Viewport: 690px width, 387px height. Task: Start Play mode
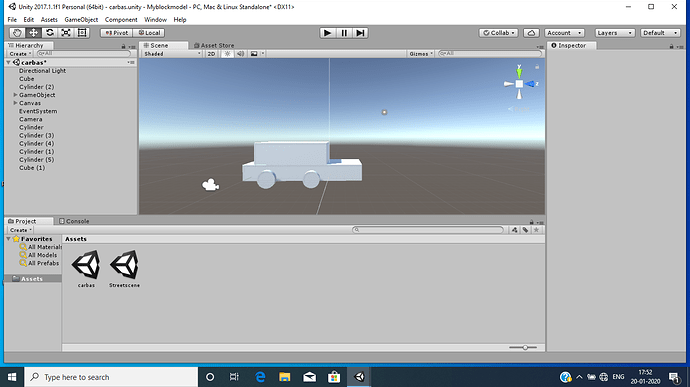(x=327, y=33)
